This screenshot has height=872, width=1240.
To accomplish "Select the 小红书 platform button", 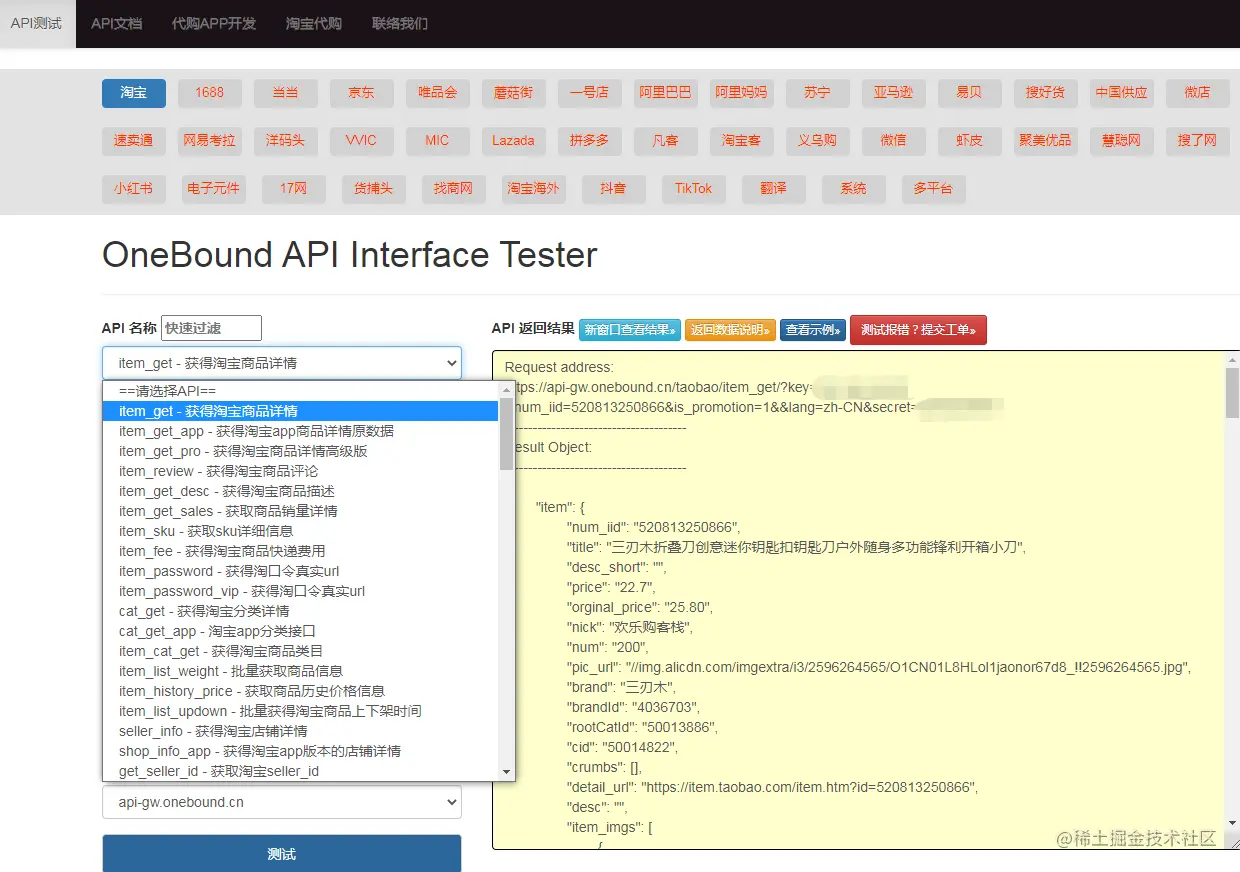I will [134, 189].
